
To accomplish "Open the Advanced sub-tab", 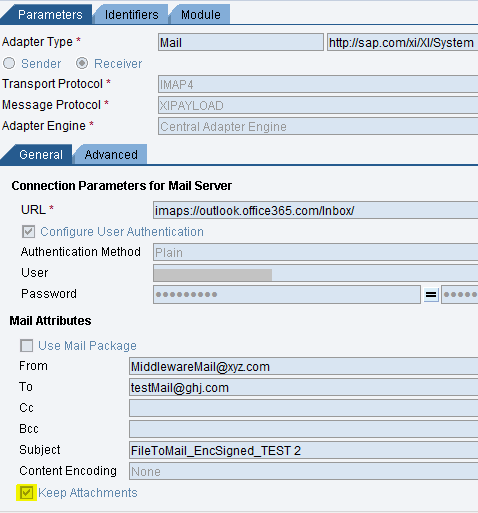I will 111,155.
